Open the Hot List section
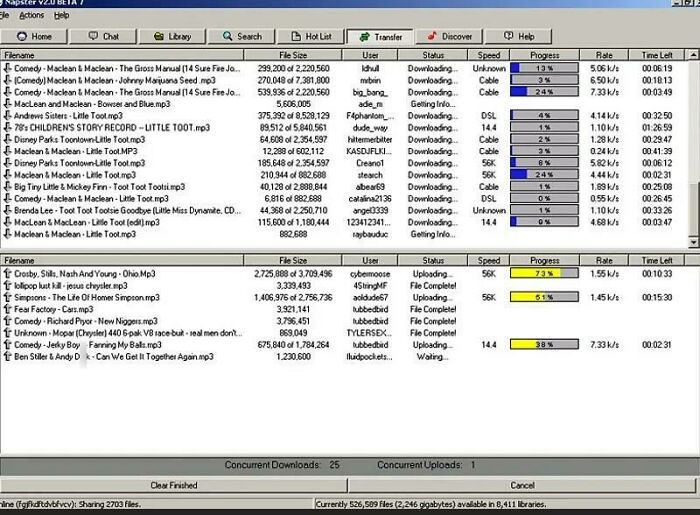Viewport: 700px width, 515px height. point(311,36)
